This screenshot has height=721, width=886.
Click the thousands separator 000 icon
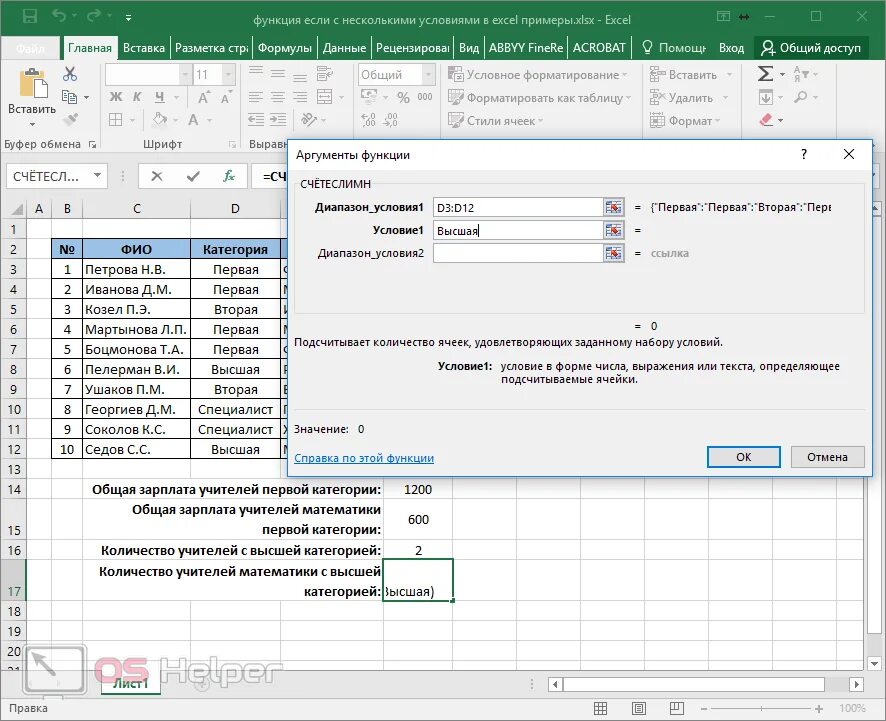pos(425,97)
